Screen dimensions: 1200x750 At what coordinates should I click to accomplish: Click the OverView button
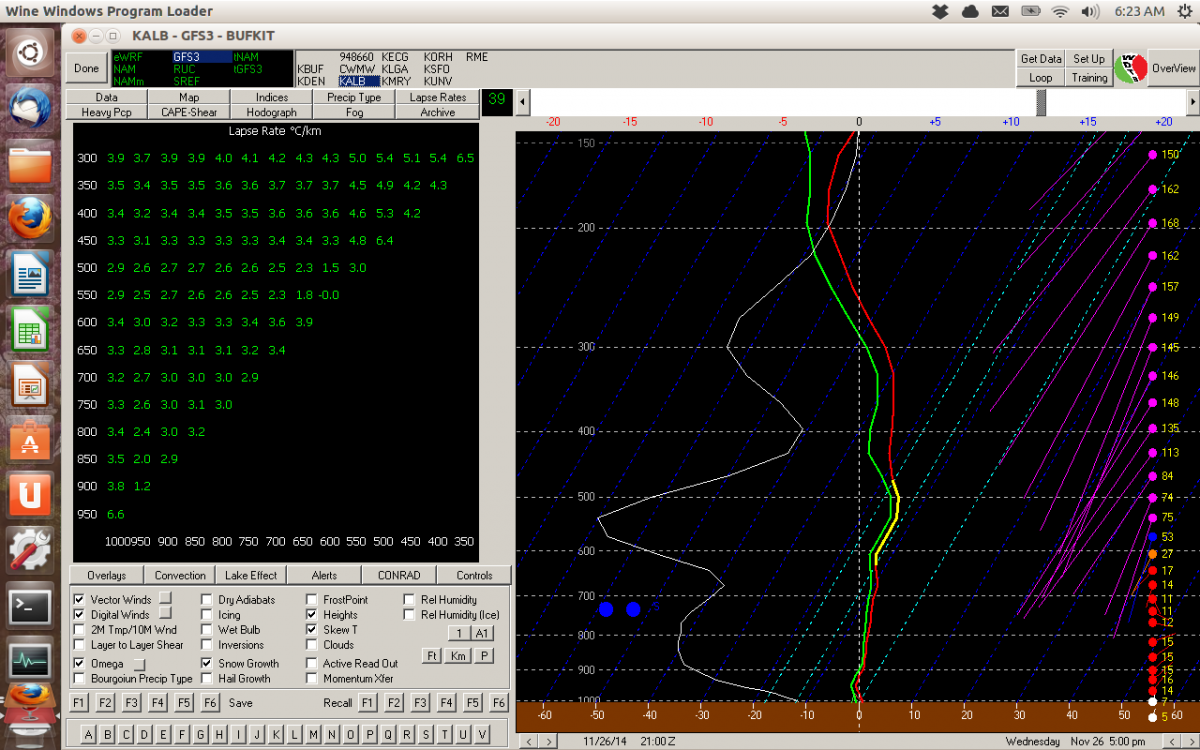point(1173,68)
